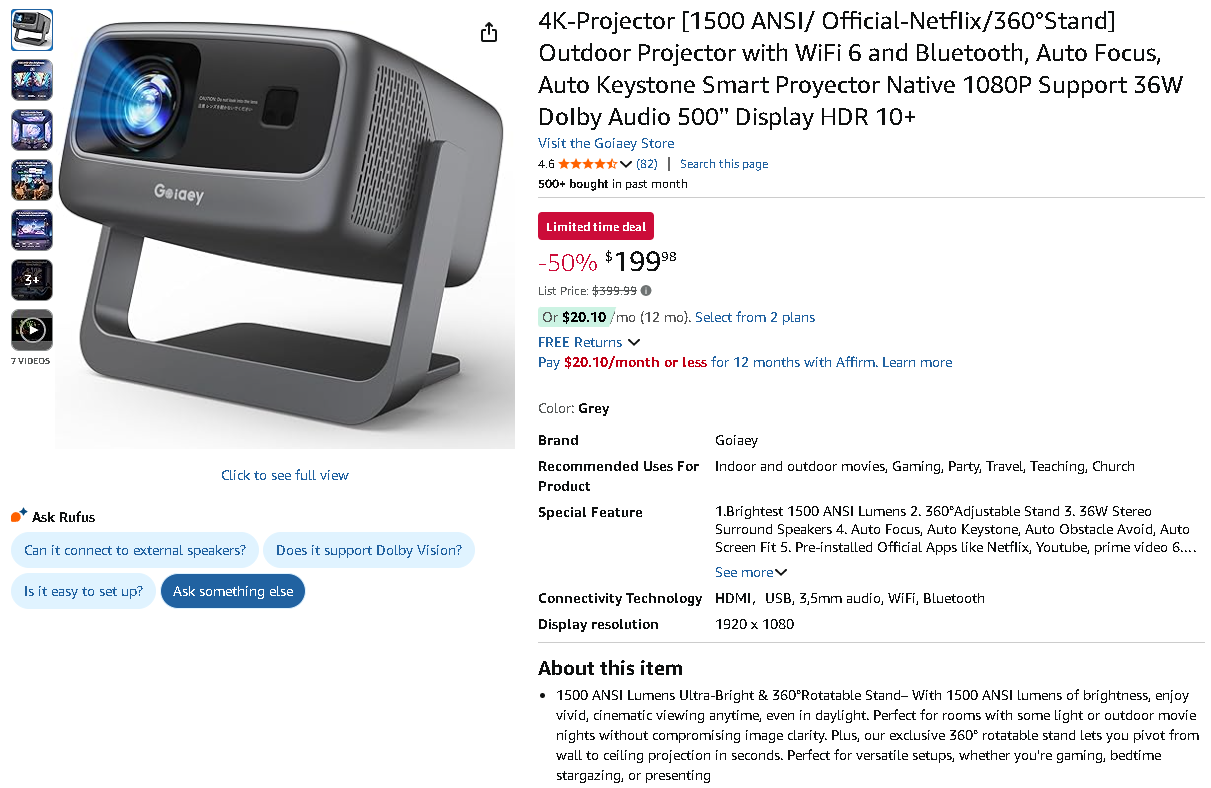Visit the Goiaey Store link
Viewport: 1211px width, 788px height.
point(606,143)
